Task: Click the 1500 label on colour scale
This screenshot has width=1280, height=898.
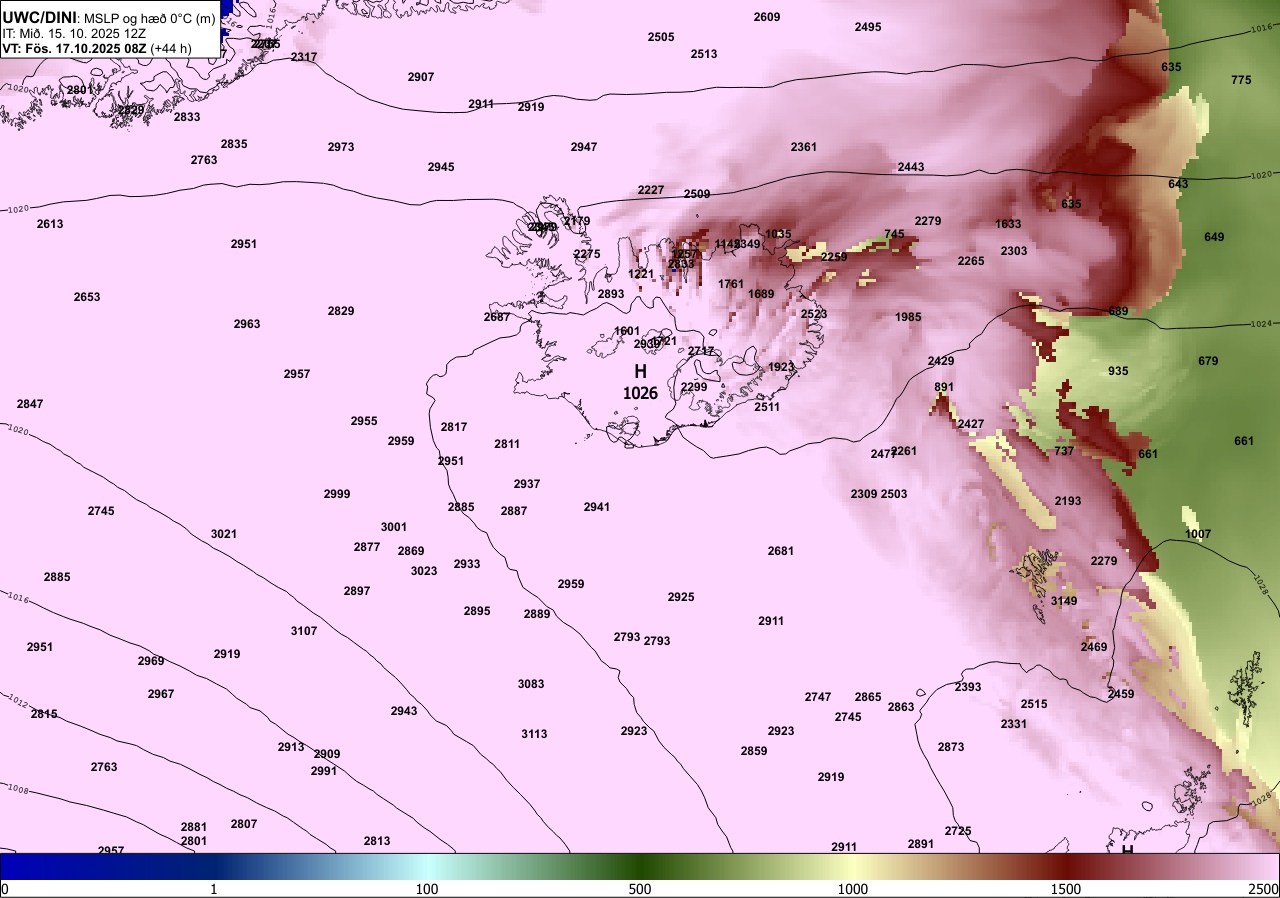Action: [x=1066, y=889]
